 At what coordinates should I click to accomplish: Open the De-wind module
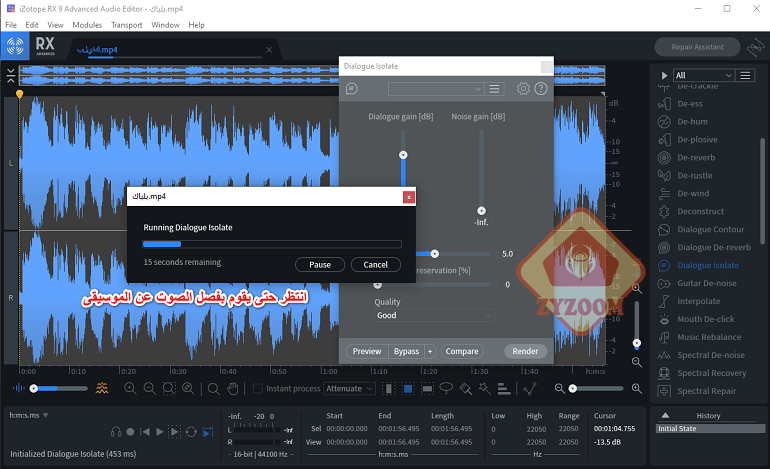(693, 193)
